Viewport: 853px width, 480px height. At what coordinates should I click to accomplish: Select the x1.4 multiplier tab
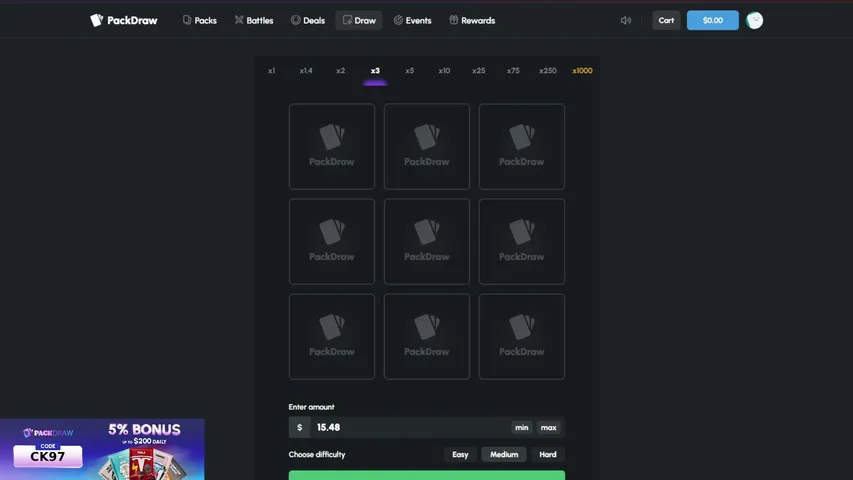pos(306,71)
